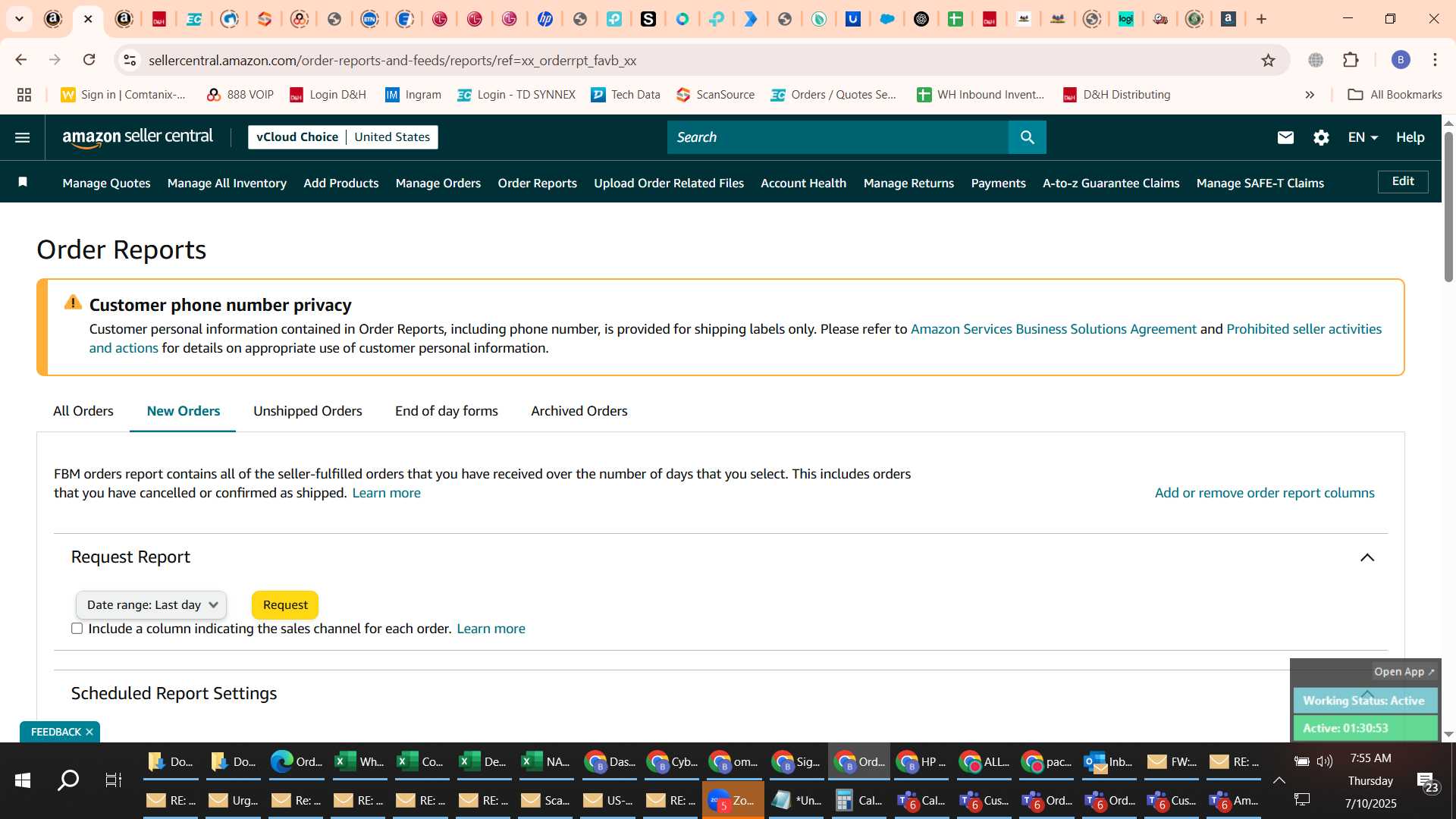The image size is (1456, 819).
Task: Open the hamburger navigation menu
Action: pyautogui.click(x=22, y=137)
